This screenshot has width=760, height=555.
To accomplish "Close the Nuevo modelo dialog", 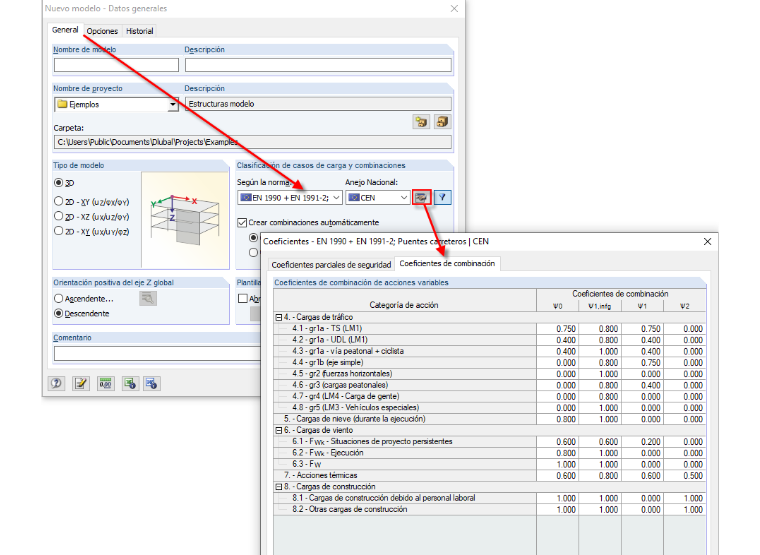I will [x=454, y=9].
